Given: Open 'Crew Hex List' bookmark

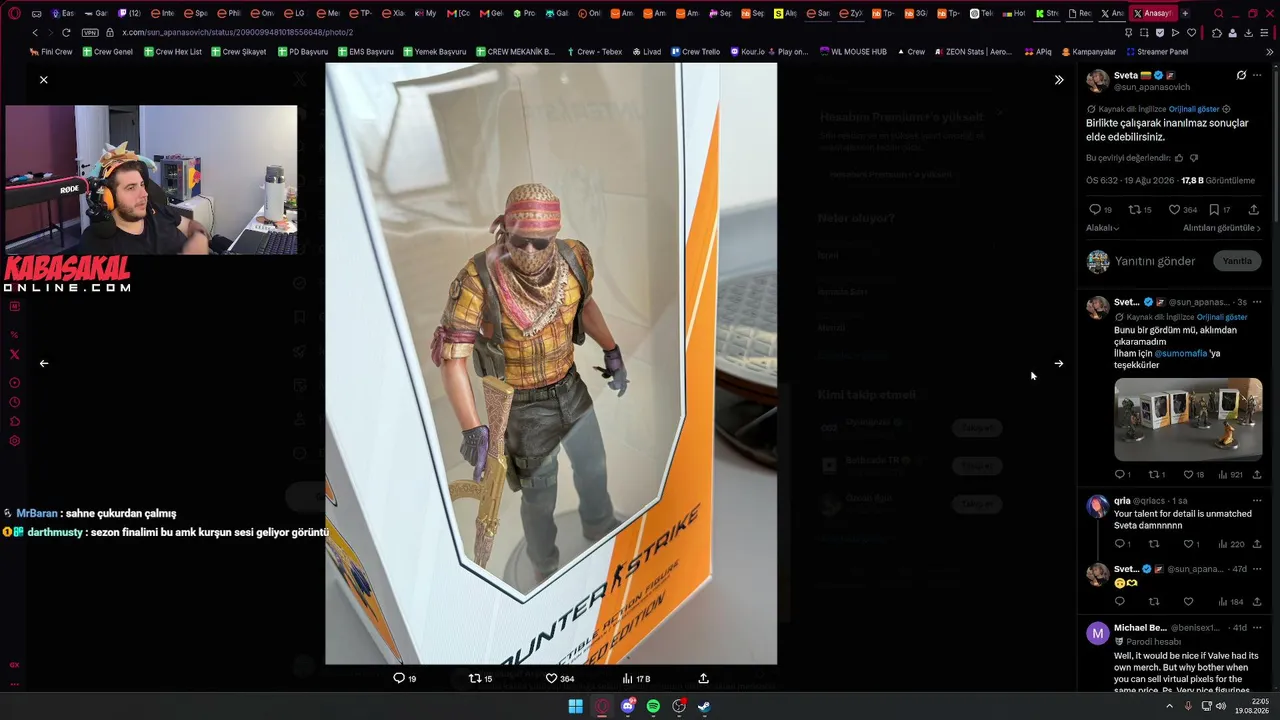Looking at the screenshot, I should 172,51.
